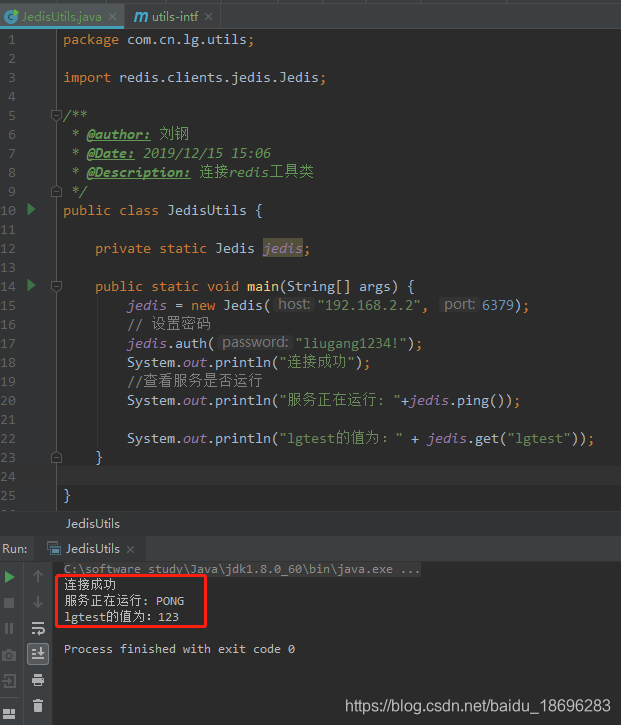621x725 pixels.
Task: Close the JedisUtils run tab
Action: 130,549
